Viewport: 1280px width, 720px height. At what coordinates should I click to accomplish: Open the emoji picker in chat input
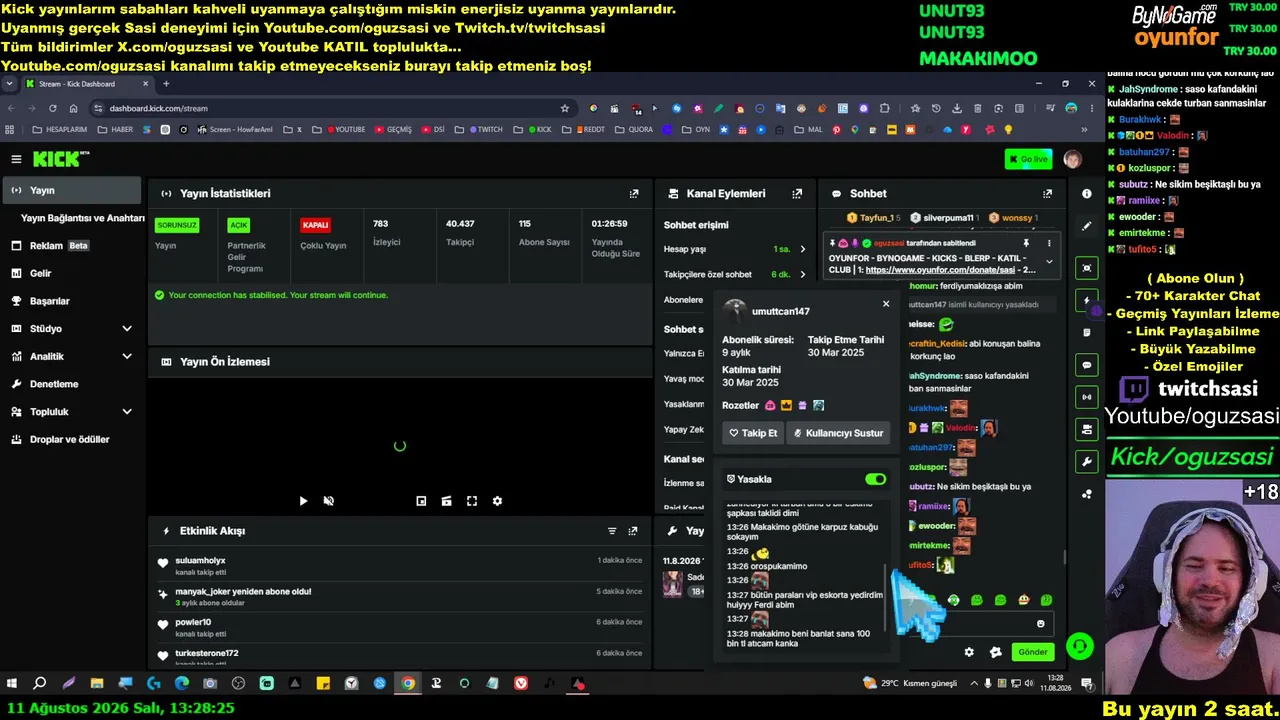coord(1040,624)
